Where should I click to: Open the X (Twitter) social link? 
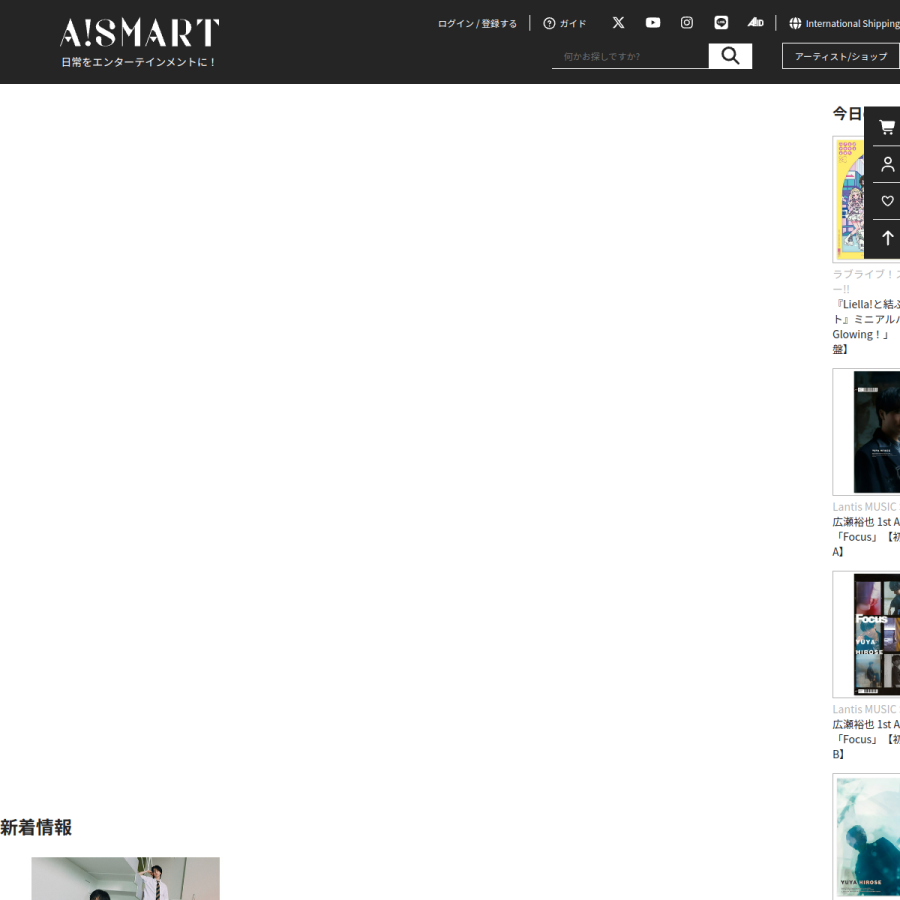618,22
